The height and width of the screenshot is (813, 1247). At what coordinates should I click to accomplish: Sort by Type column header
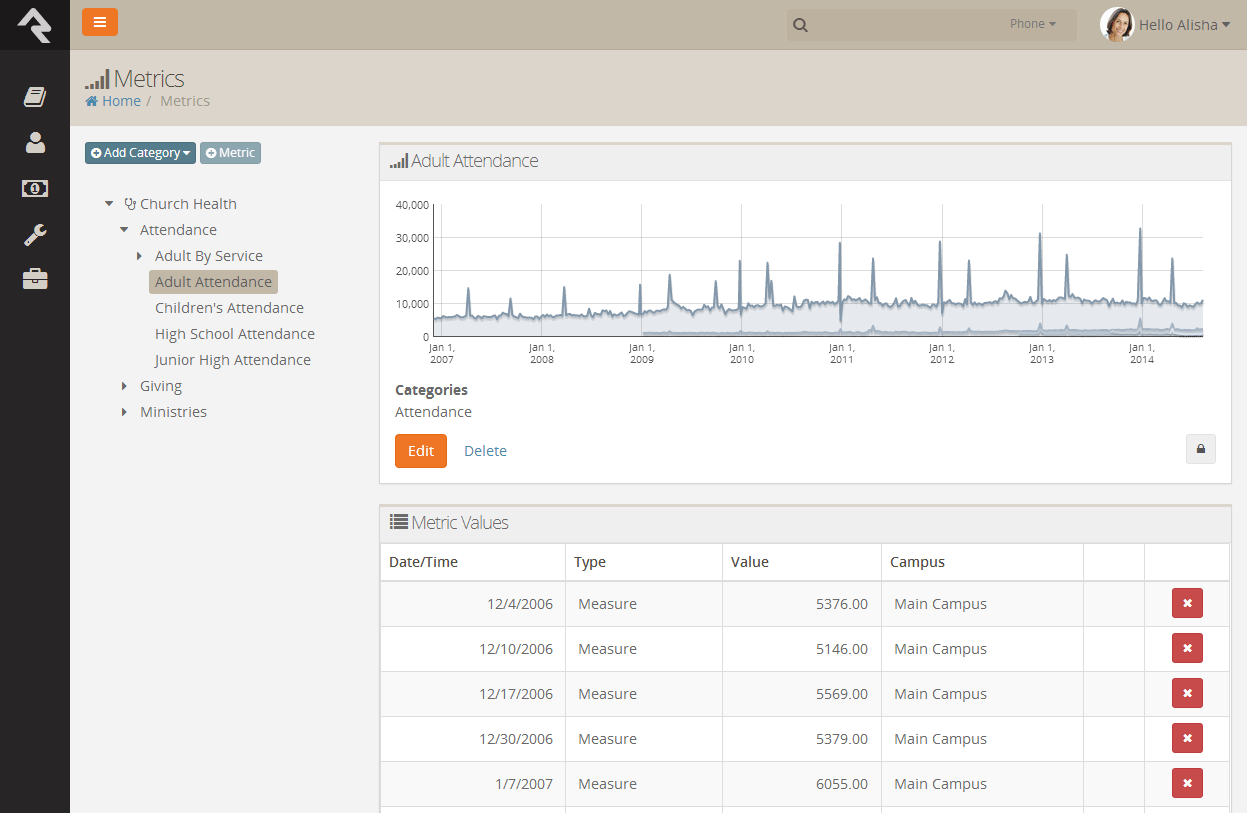tap(590, 562)
